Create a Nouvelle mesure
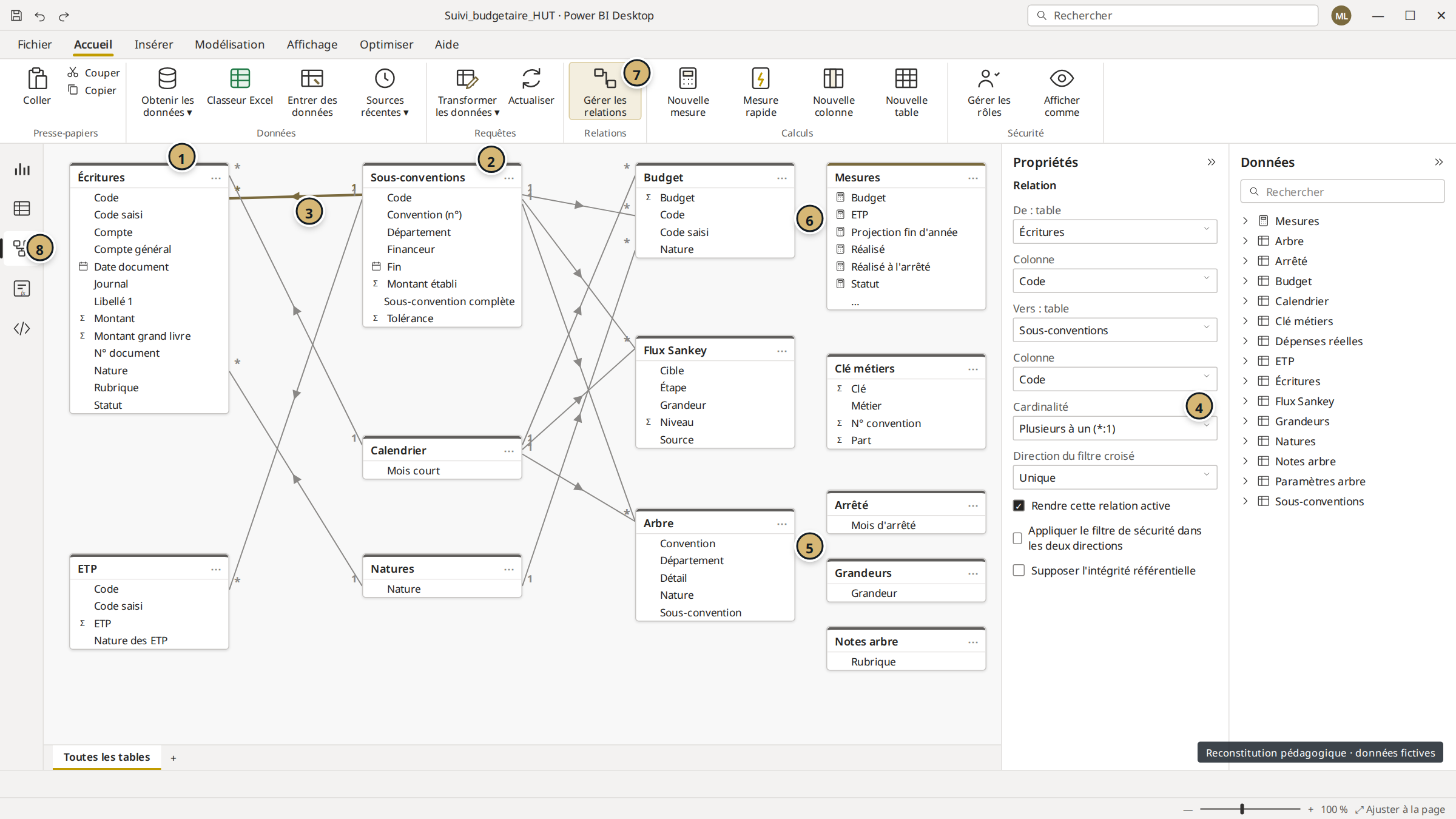Screen dimensions: 1456x819 tap(688, 92)
